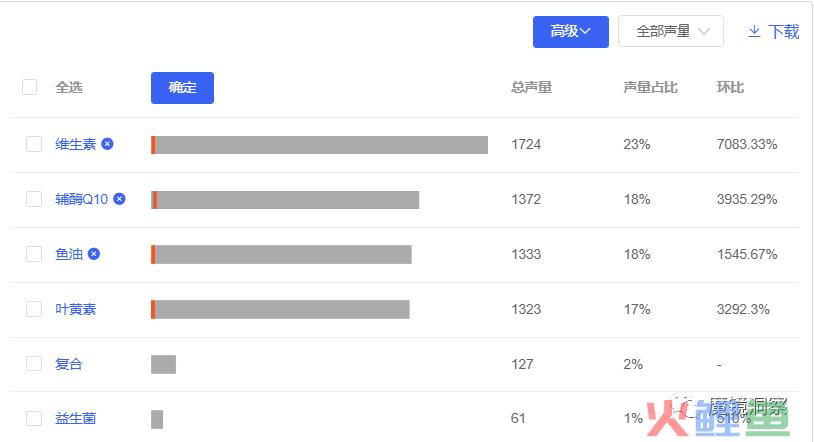Click the chevron in 全部声量 selector

704,32
